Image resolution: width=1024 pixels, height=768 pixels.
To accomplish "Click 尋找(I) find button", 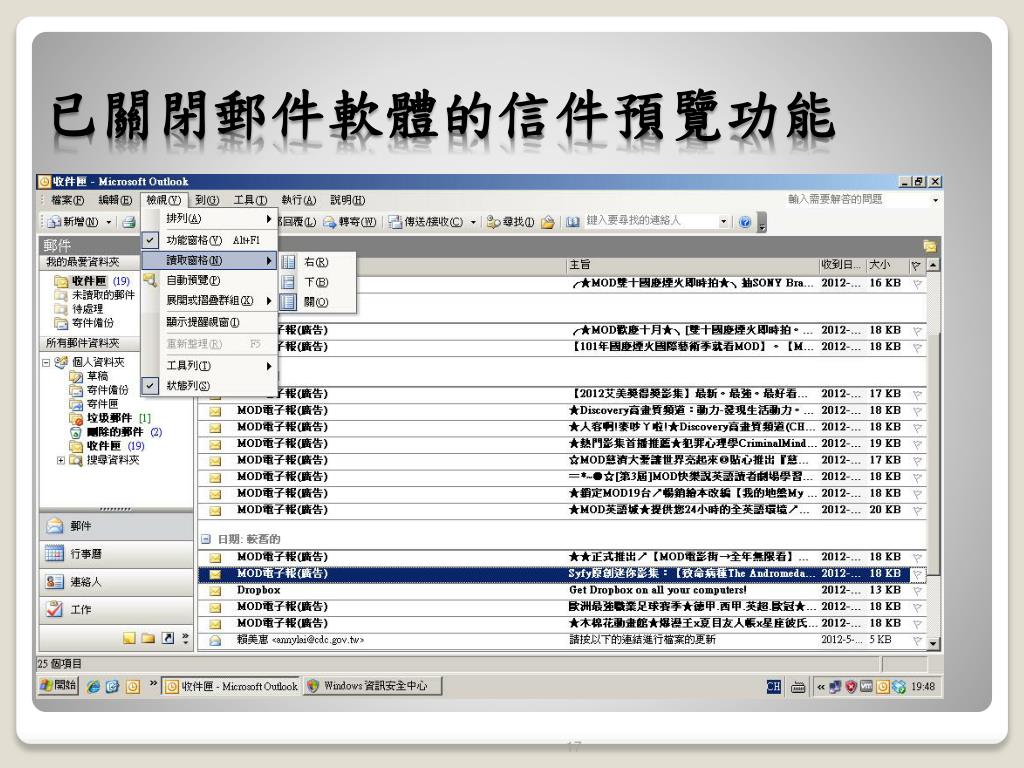I will (511, 222).
